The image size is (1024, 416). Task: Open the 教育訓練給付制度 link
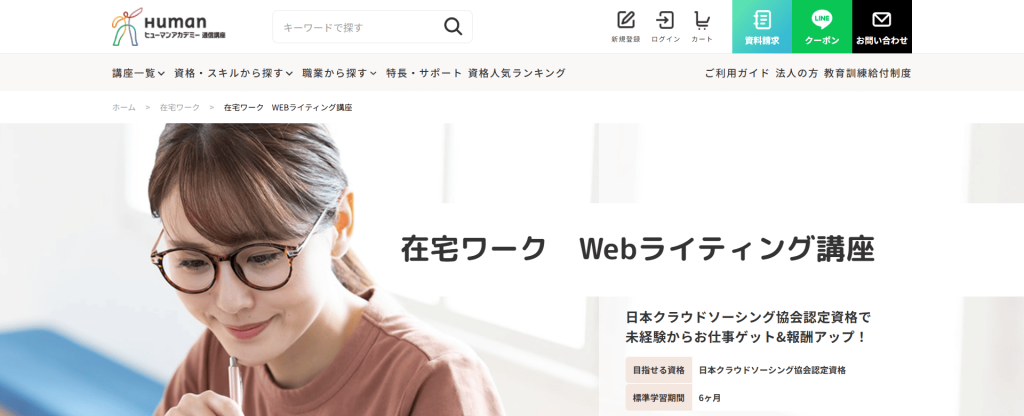pyautogui.click(x=867, y=73)
